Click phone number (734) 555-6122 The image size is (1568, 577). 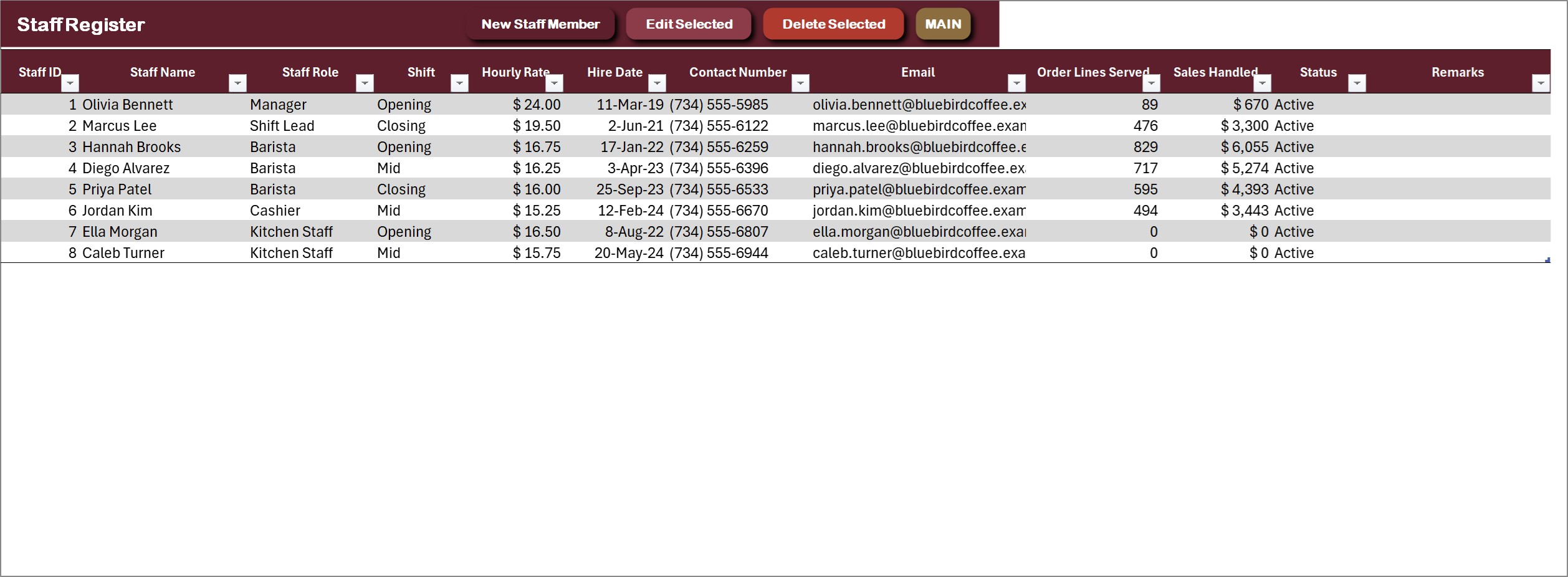739,126
